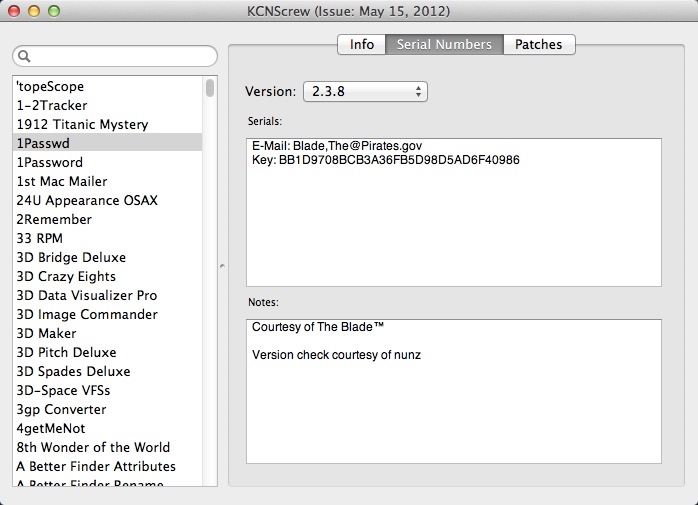Select 3D Crazy Eights
Image resolution: width=698 pixels, height=505 pixels.
(107, 277)
